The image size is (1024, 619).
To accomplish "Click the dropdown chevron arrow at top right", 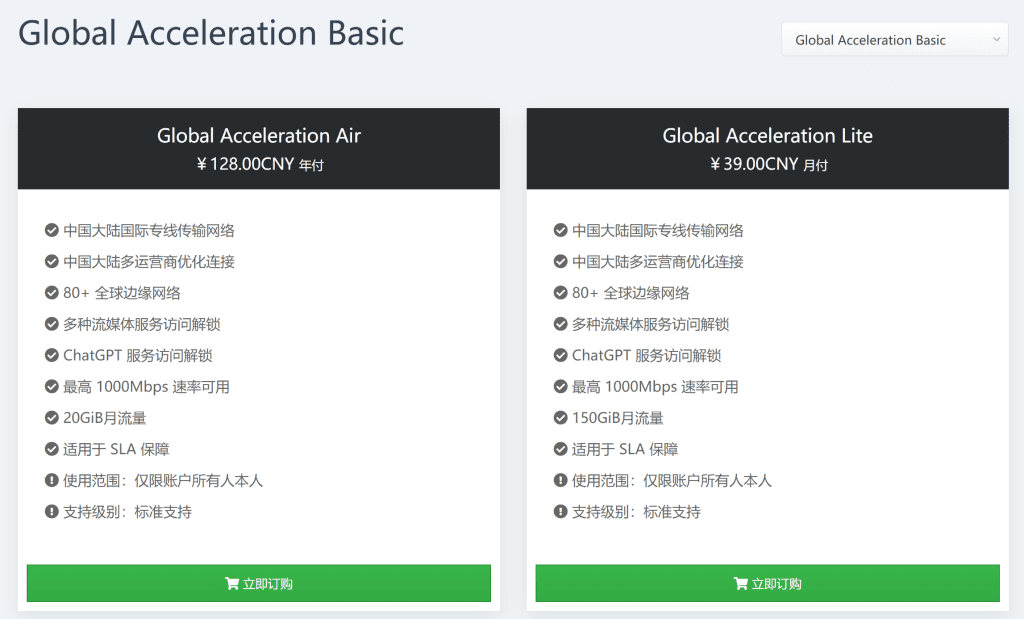I will click(x=996, y=40).
